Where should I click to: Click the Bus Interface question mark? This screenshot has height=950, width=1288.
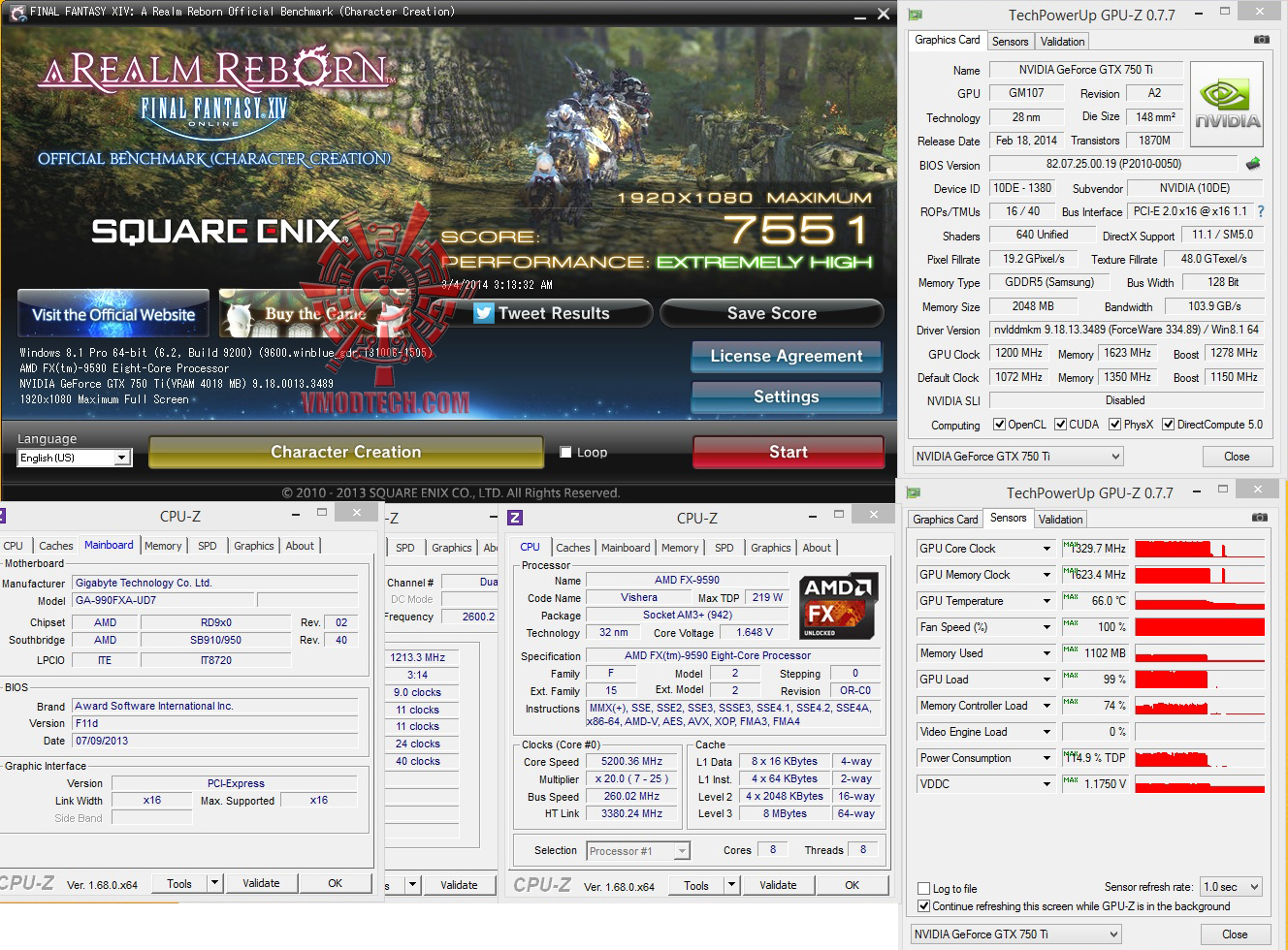tap(1260, 211)
